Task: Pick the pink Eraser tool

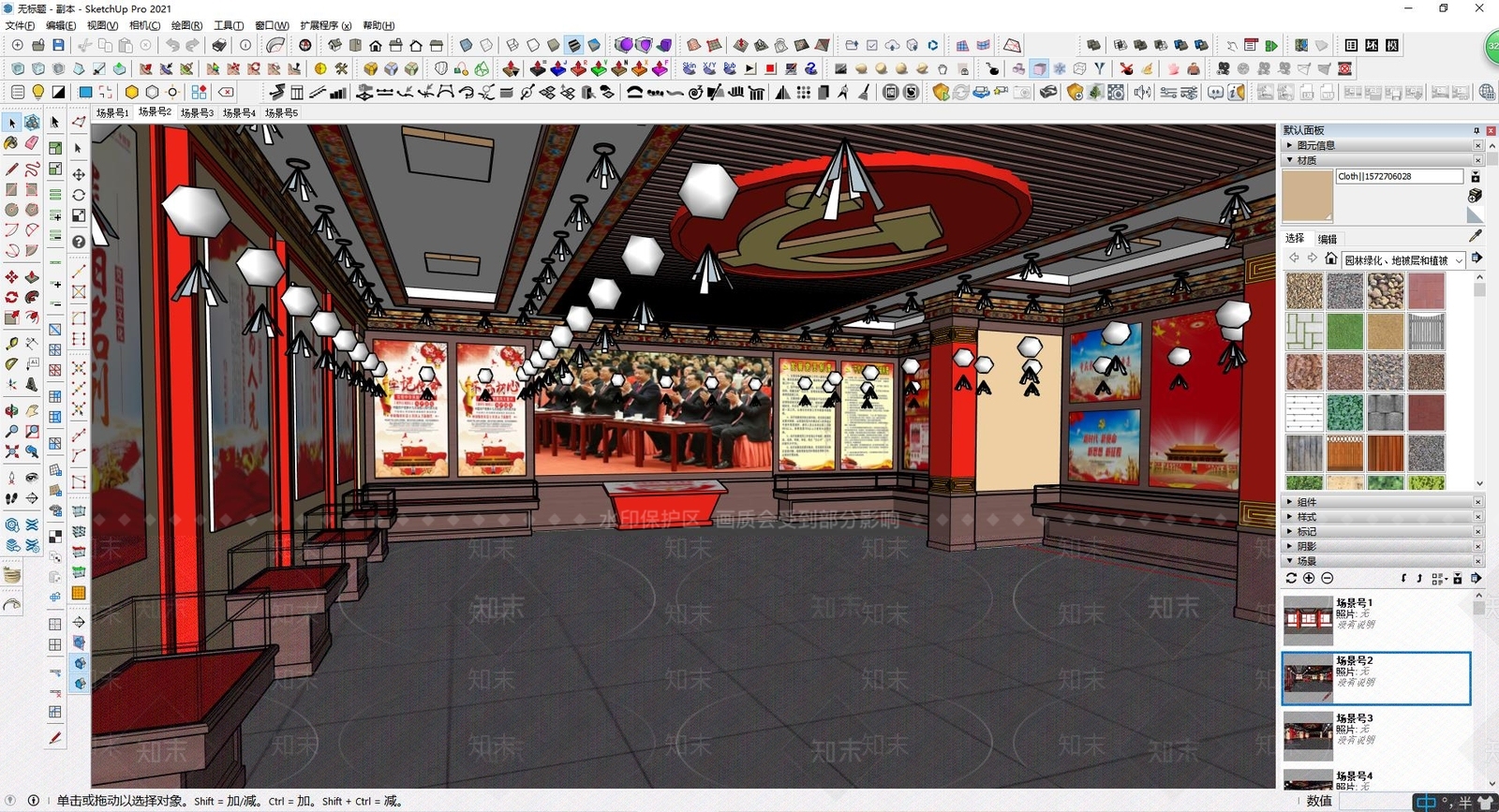Action: coord(32,143)
